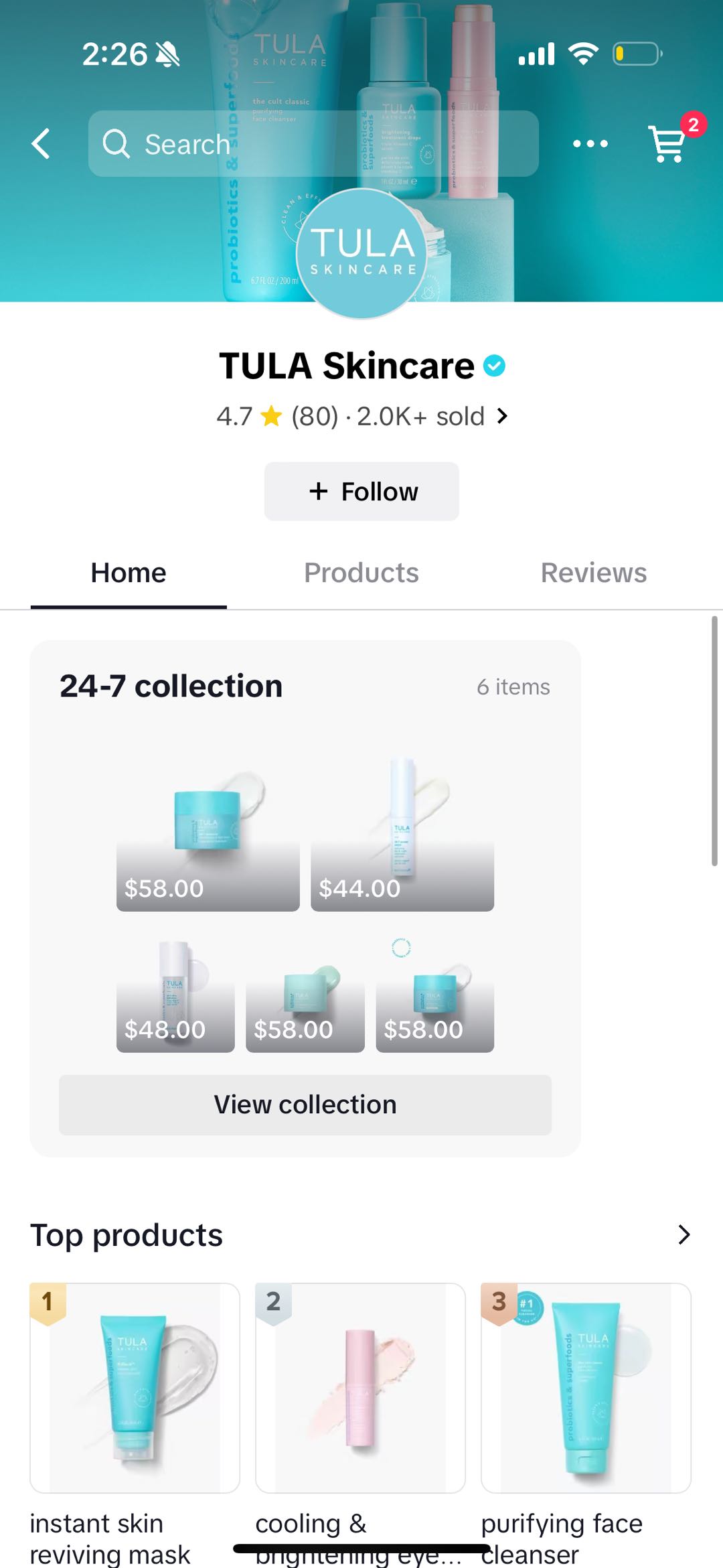Open the $48.00 product thumbnail

[x=175, y=995]
